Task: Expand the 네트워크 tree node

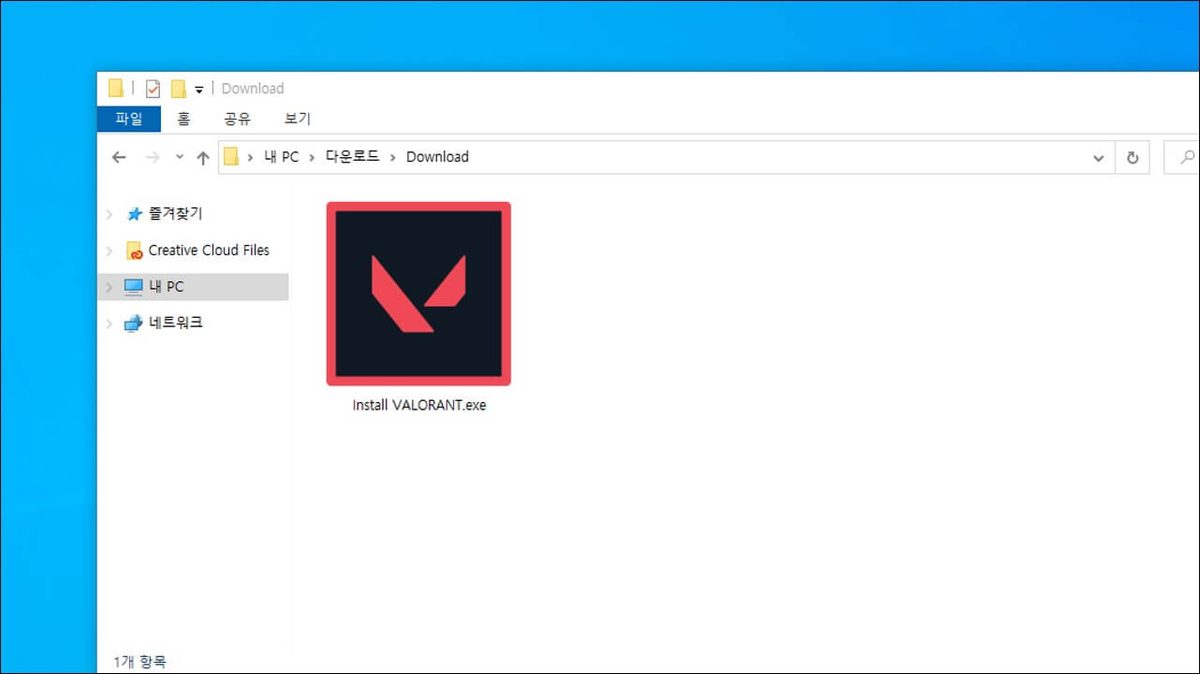Action: (110, 323)
